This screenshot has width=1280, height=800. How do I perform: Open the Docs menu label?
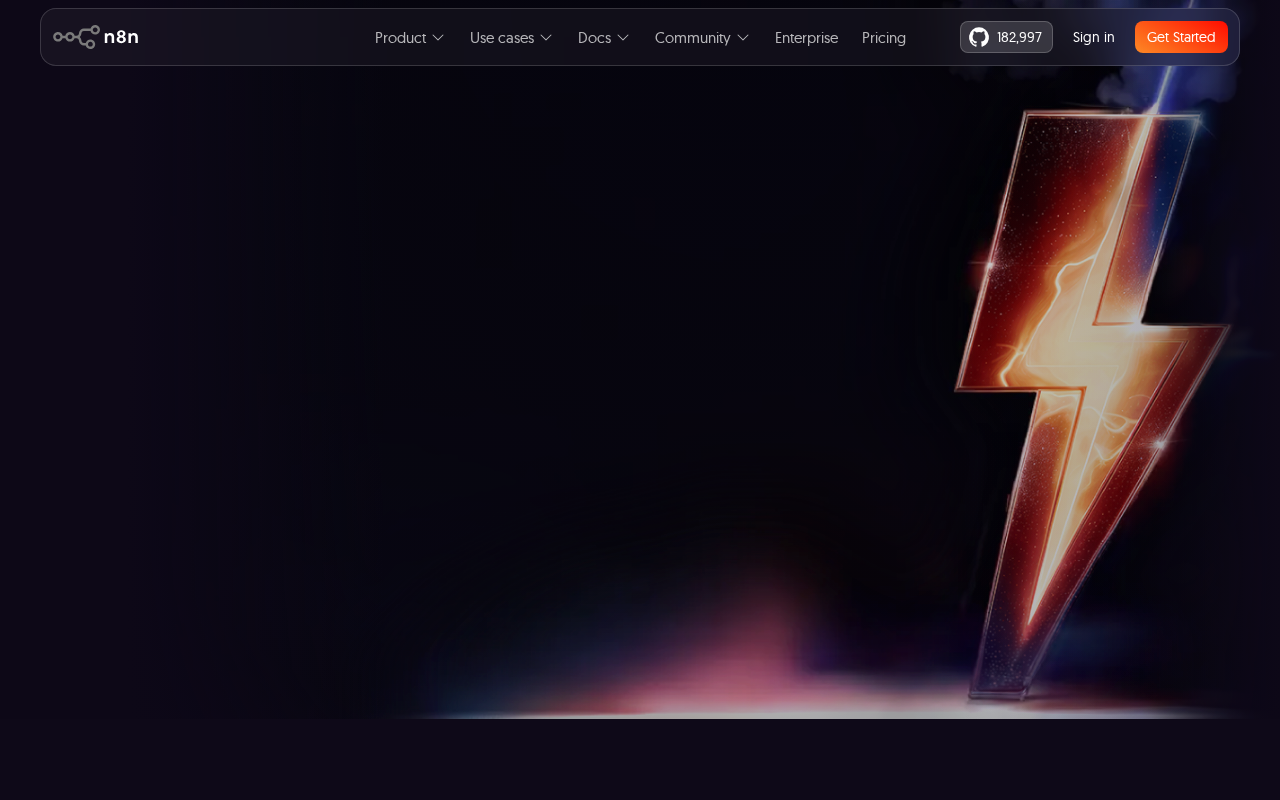tap(594, 37)
